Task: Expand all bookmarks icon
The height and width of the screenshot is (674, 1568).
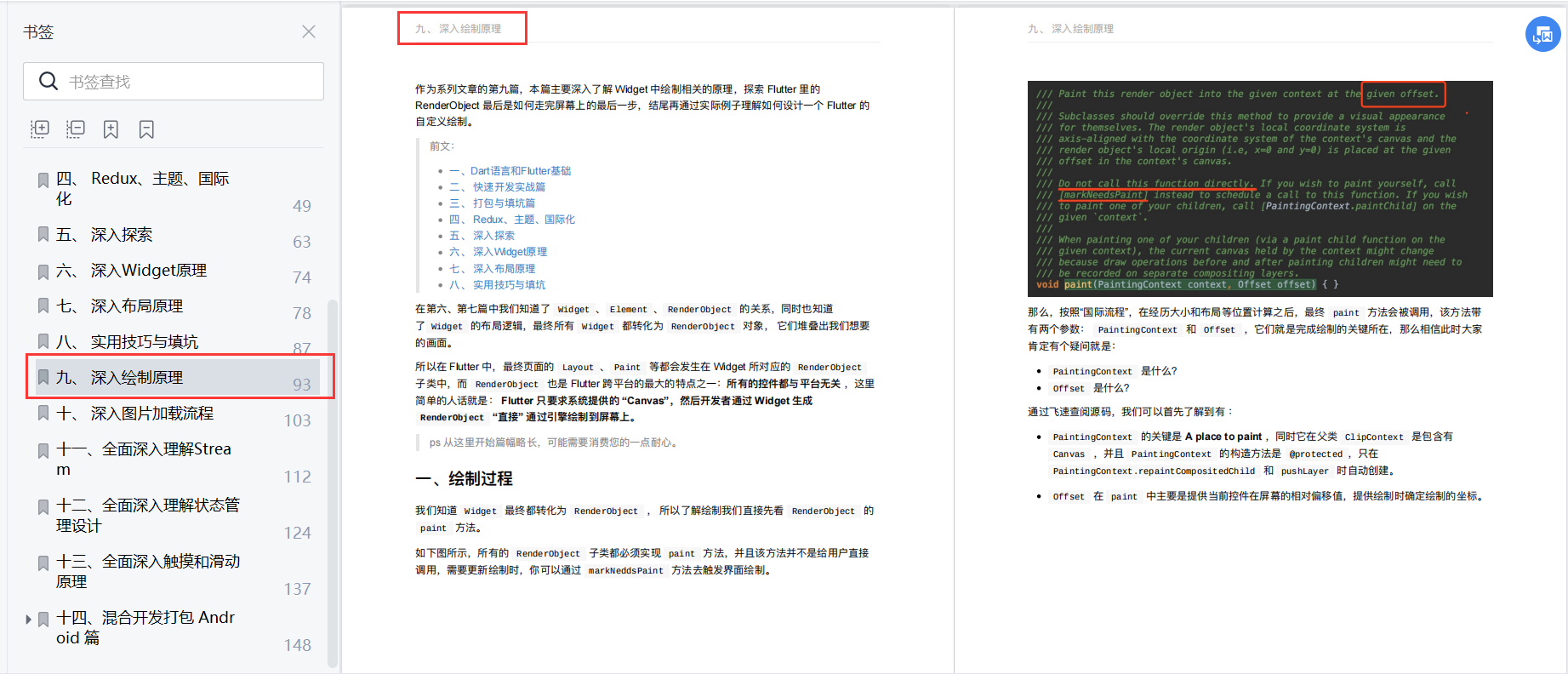Action: click(x=40, y=129)
